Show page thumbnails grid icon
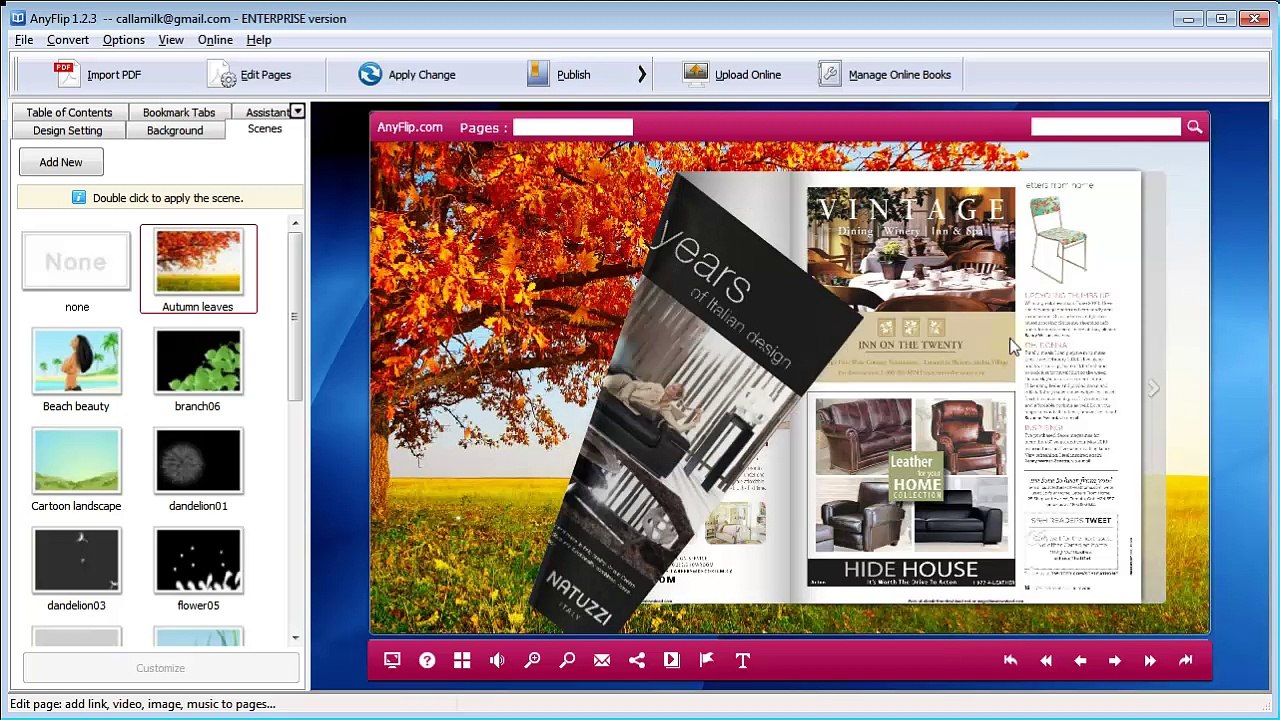 pos(462,660)
